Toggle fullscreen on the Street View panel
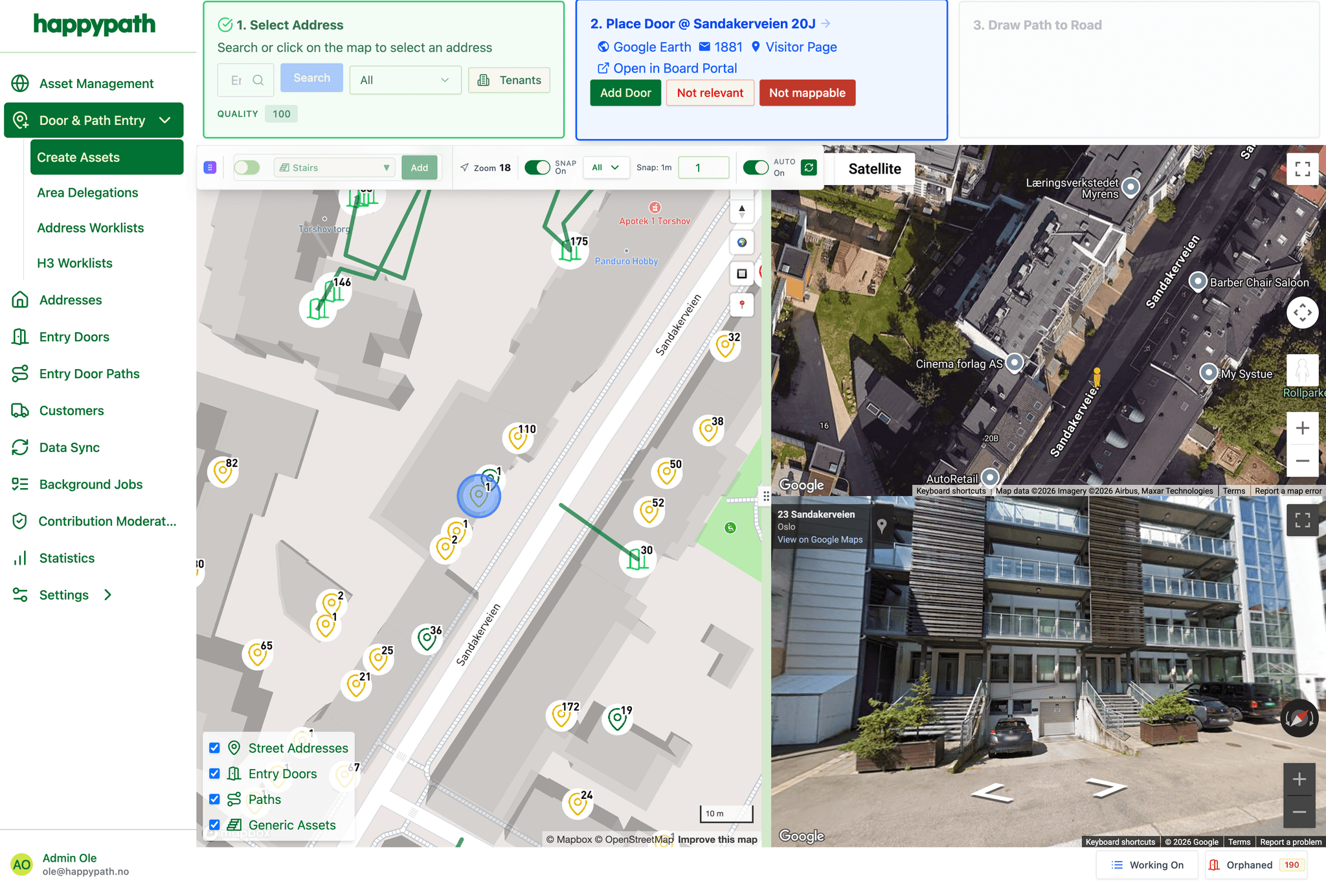 click(x=1303, y=520)
